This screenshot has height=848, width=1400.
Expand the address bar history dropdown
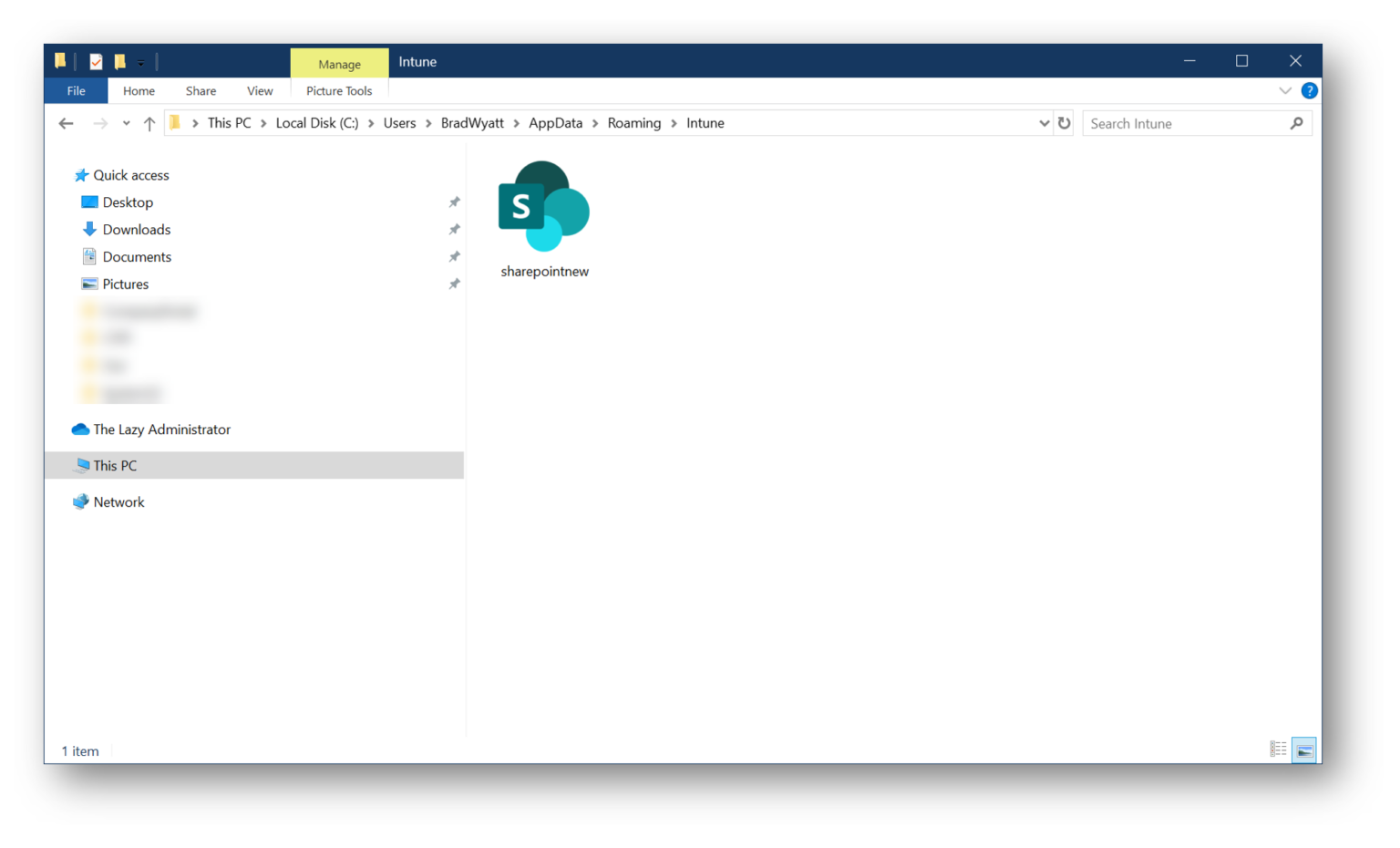coord(1044,123)
